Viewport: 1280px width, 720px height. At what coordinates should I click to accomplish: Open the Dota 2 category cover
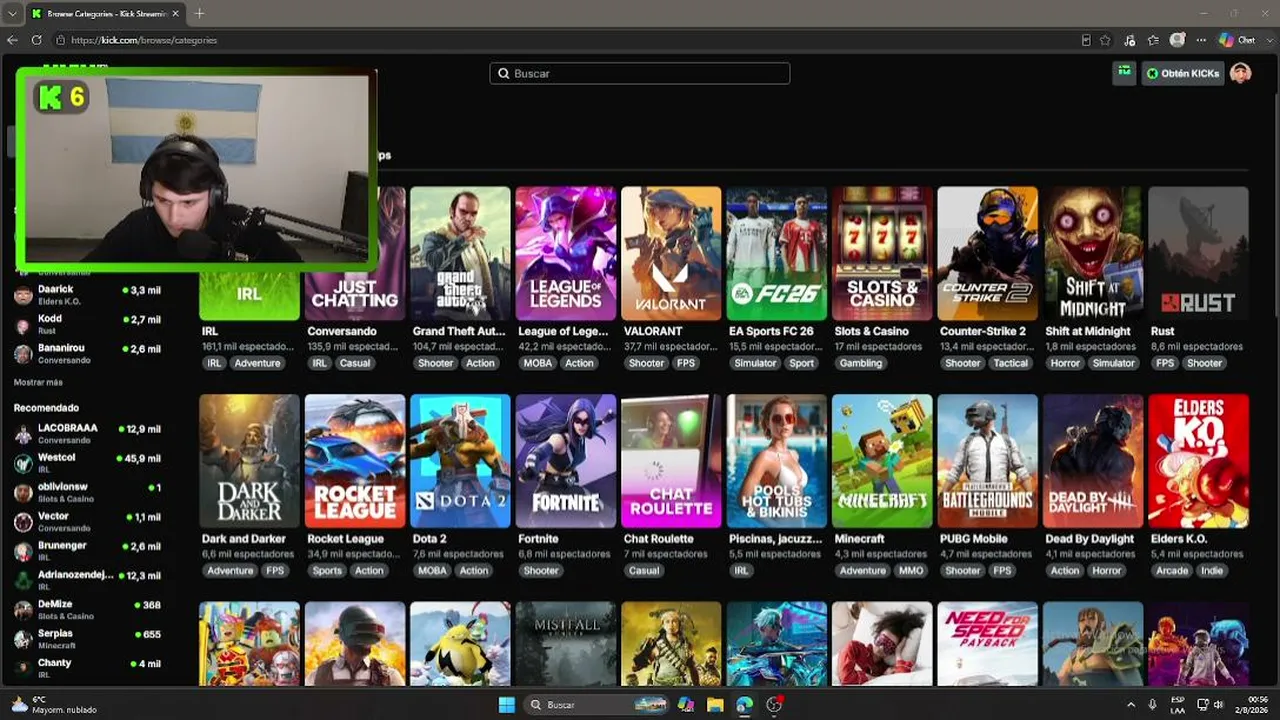coord(460,461)
